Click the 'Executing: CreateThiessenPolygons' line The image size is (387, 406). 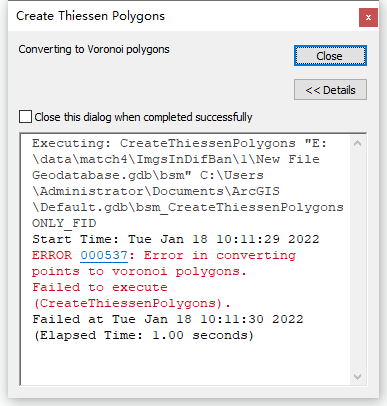(x=179, y=143)
